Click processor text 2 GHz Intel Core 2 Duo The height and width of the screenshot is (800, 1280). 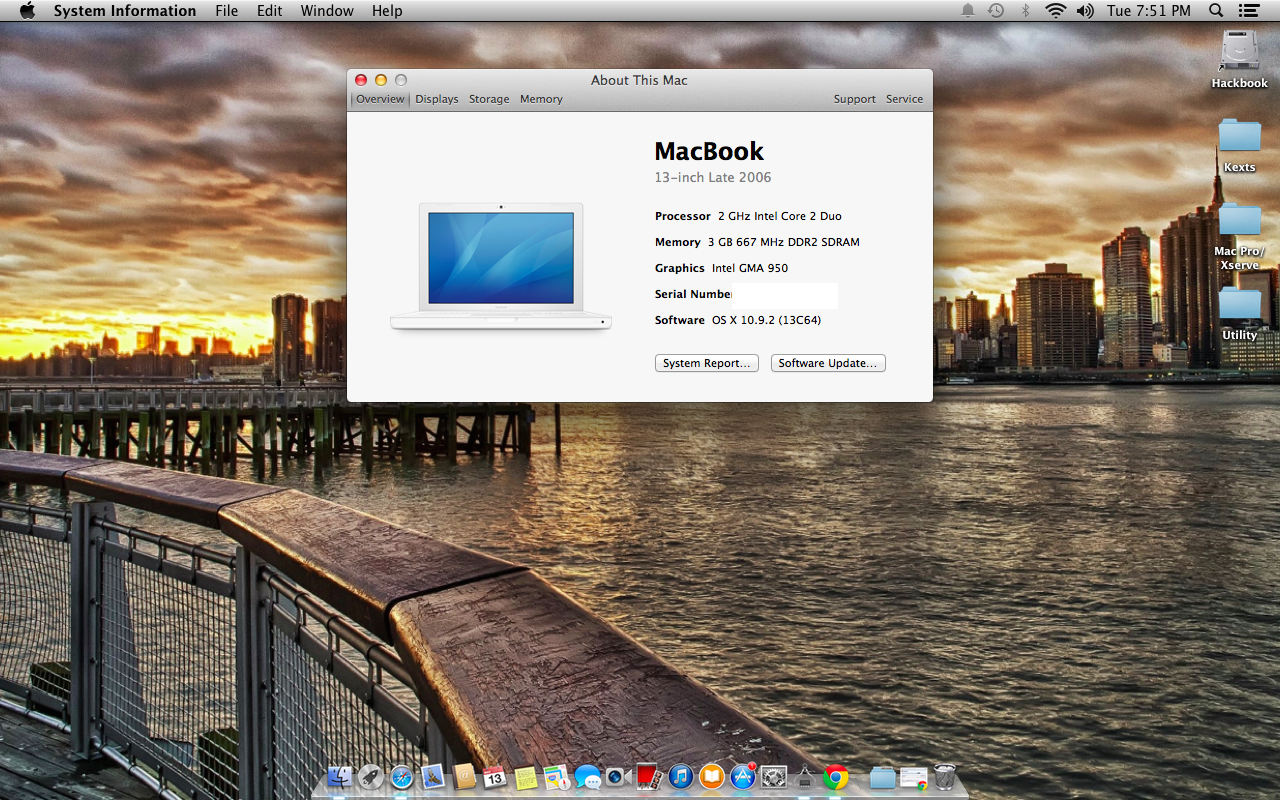[780, 216]
